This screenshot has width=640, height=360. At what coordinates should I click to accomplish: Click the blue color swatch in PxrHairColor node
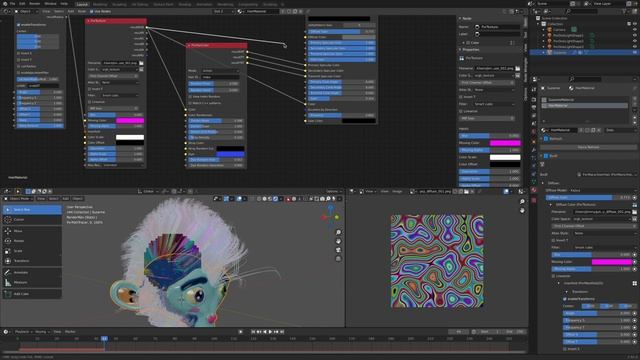230,154
